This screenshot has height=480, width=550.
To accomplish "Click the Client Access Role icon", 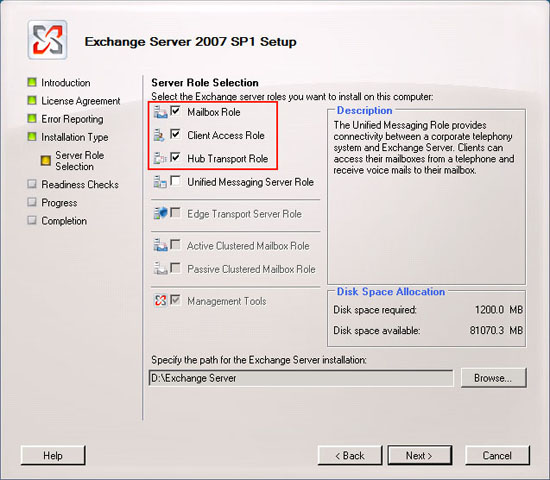I will (x=160, y=135).
